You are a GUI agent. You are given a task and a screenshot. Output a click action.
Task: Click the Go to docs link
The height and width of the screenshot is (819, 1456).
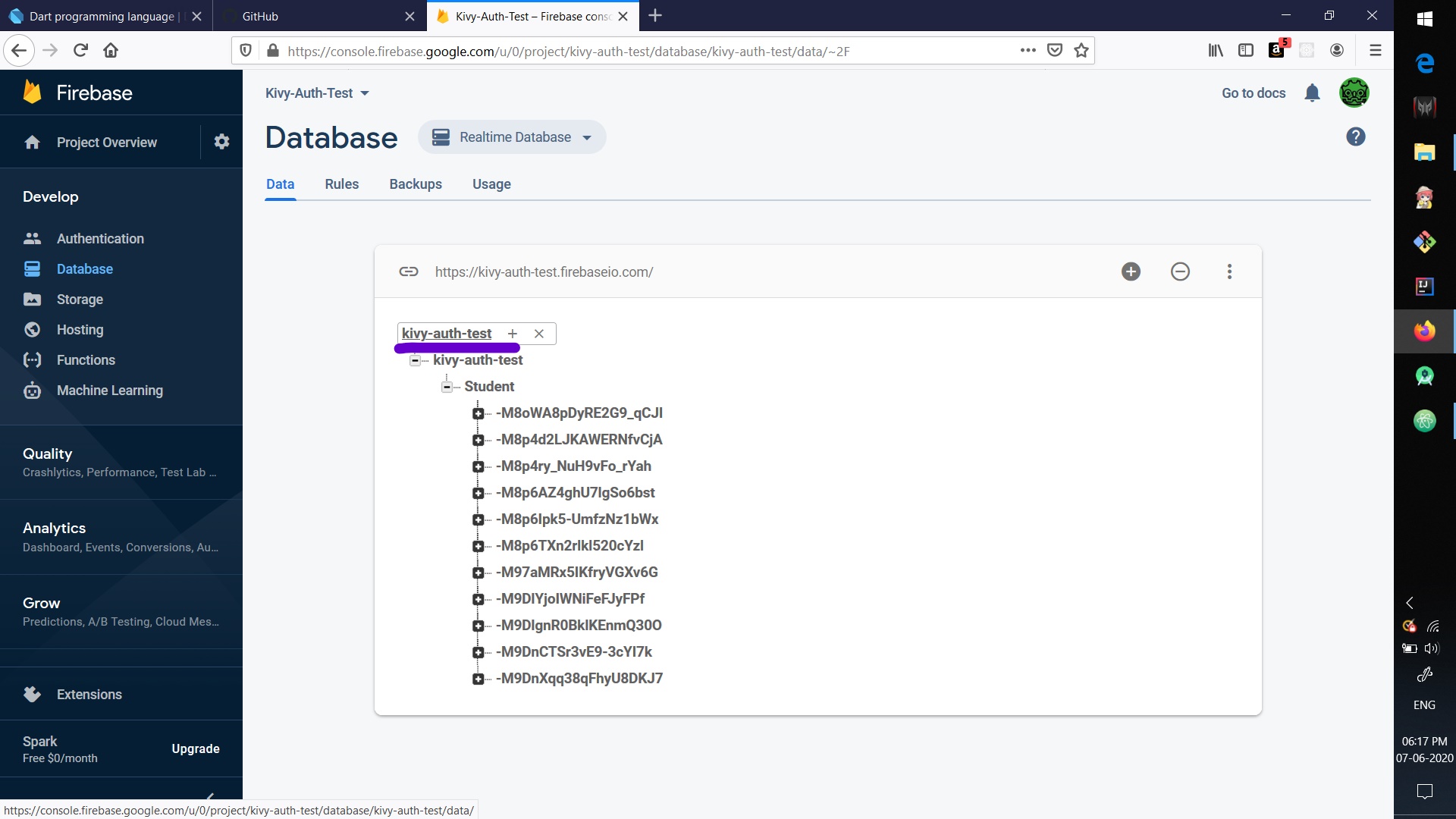[1253, 93]
